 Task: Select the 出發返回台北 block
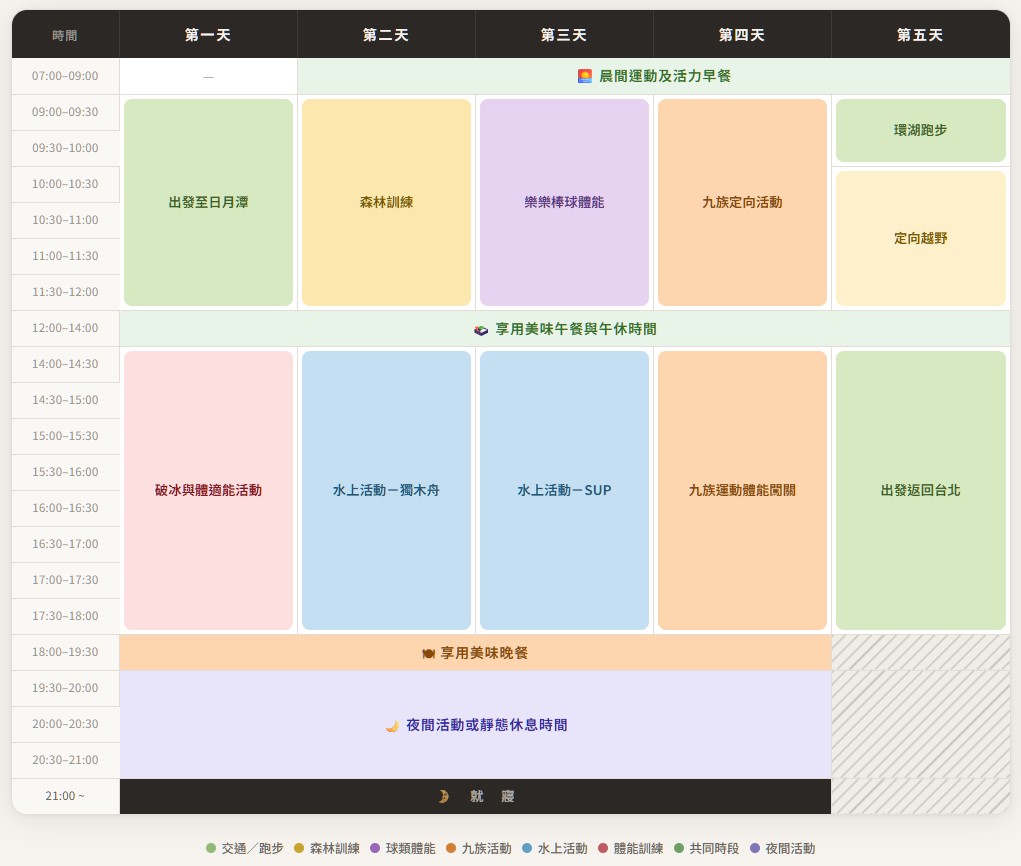(920, 490)
